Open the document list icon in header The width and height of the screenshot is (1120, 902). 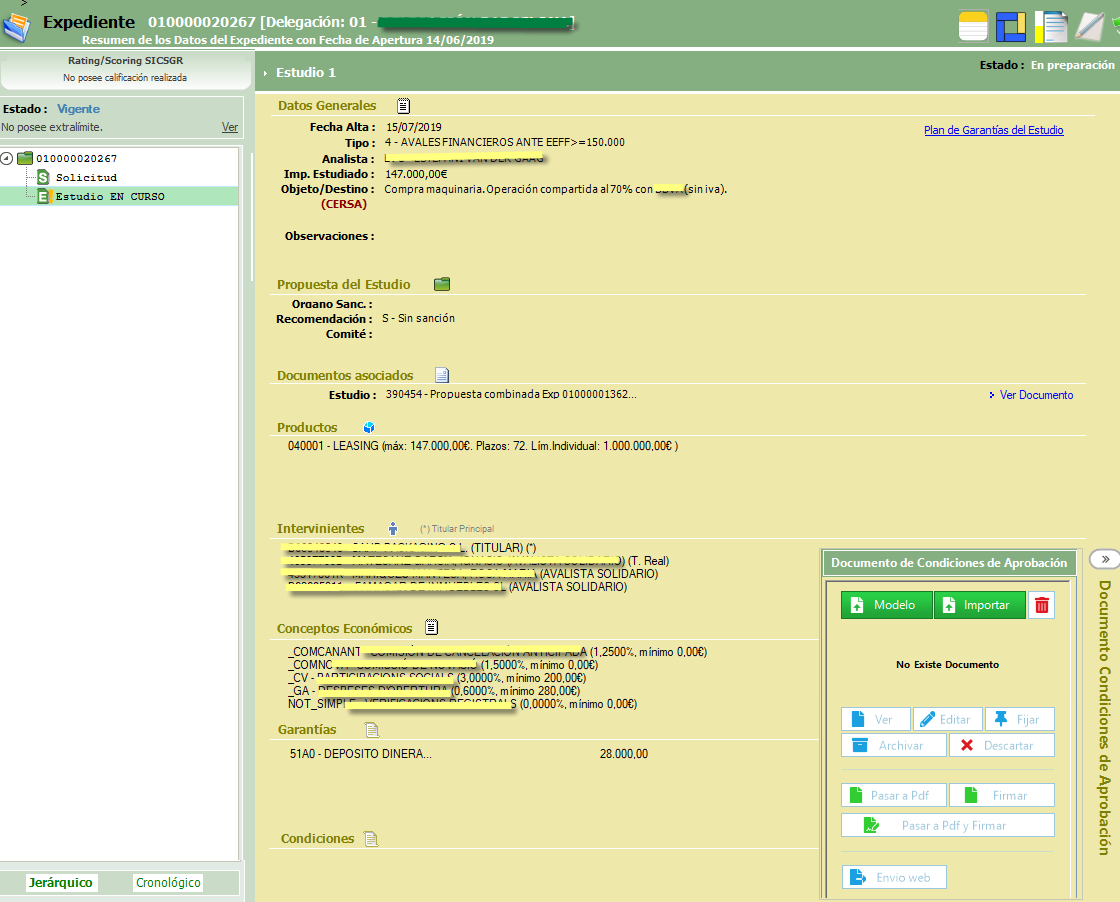pyautogui.click(x=1051, y=26)
